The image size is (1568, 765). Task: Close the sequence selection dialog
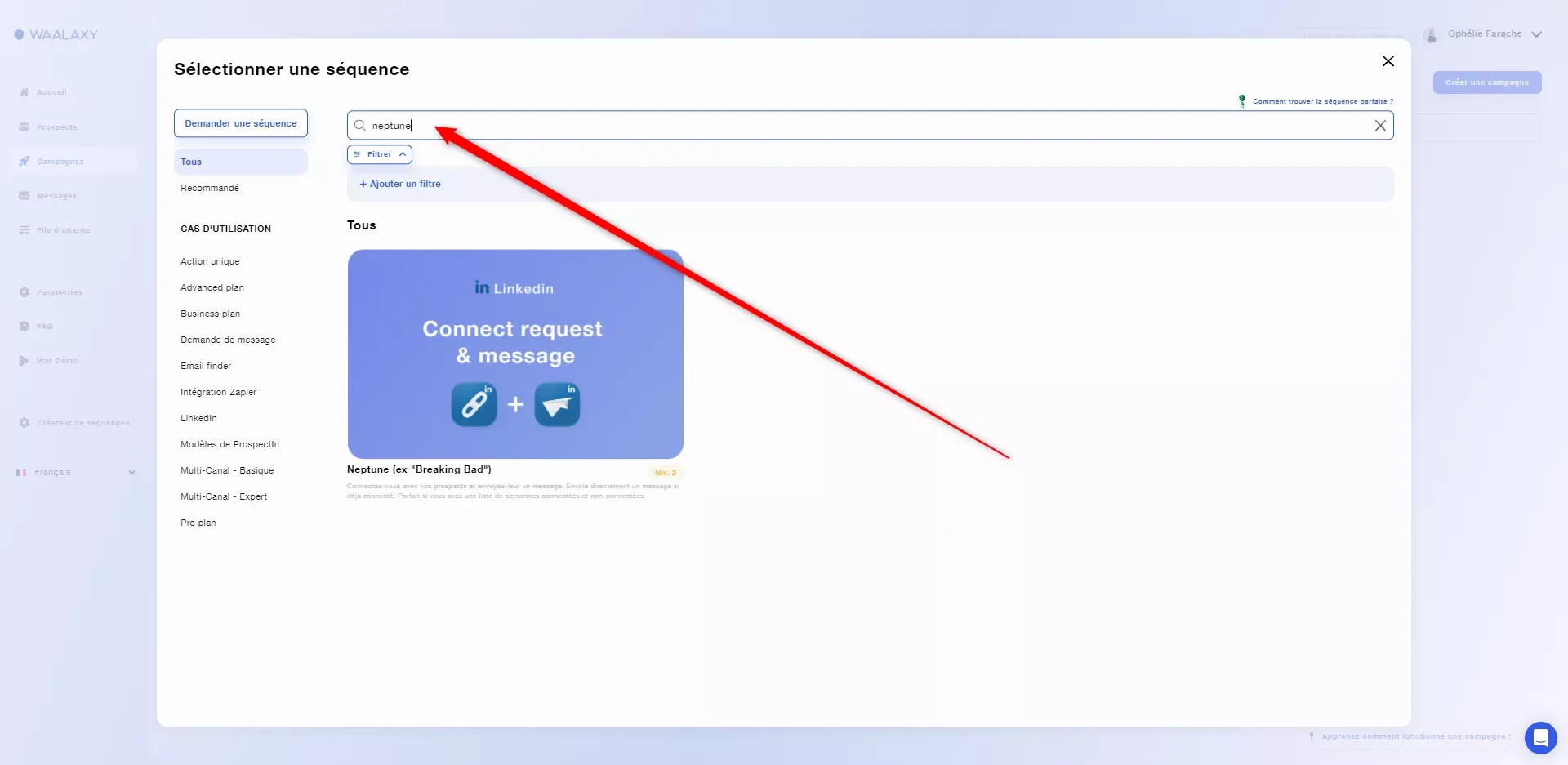tap(1388, 61)
